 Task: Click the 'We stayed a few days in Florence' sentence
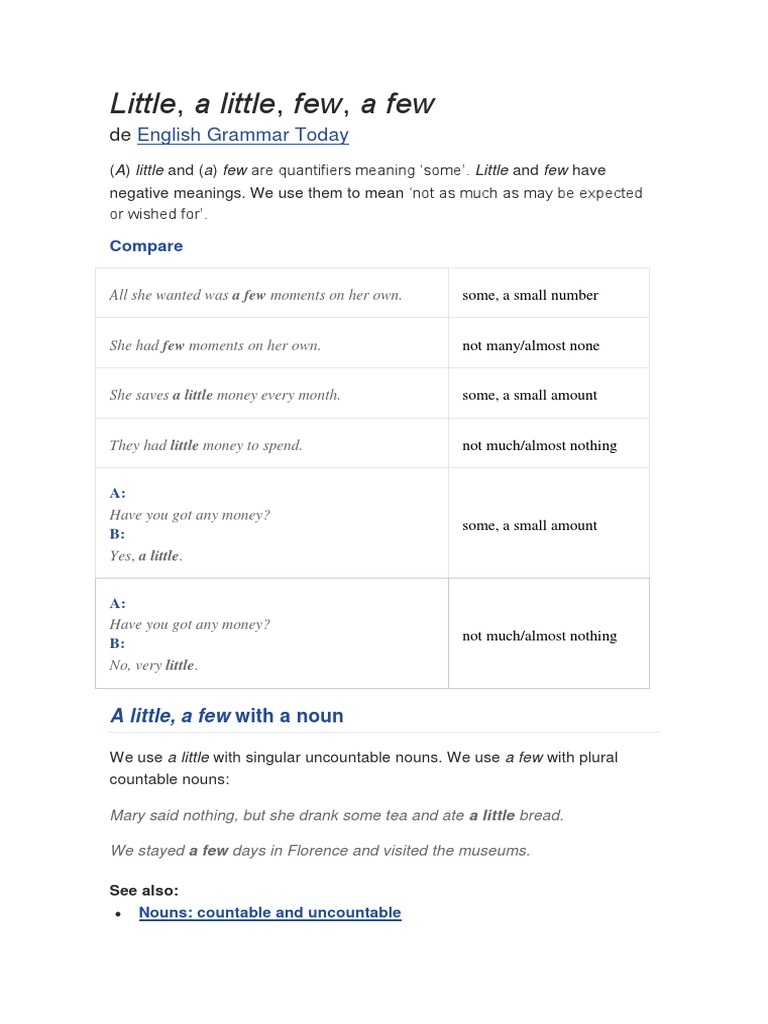point(320,851)
